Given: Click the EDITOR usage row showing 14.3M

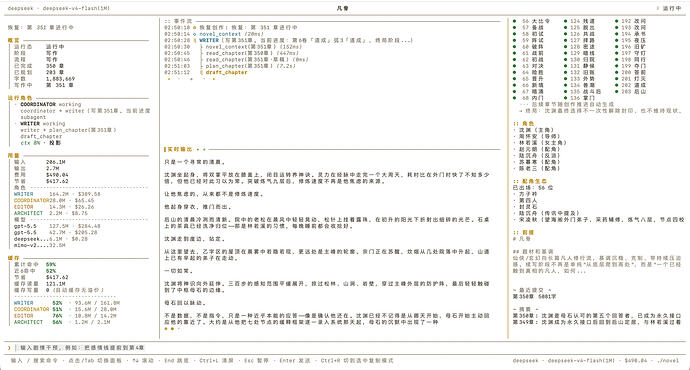Looking at the screenshot, I should pos(54,207).
